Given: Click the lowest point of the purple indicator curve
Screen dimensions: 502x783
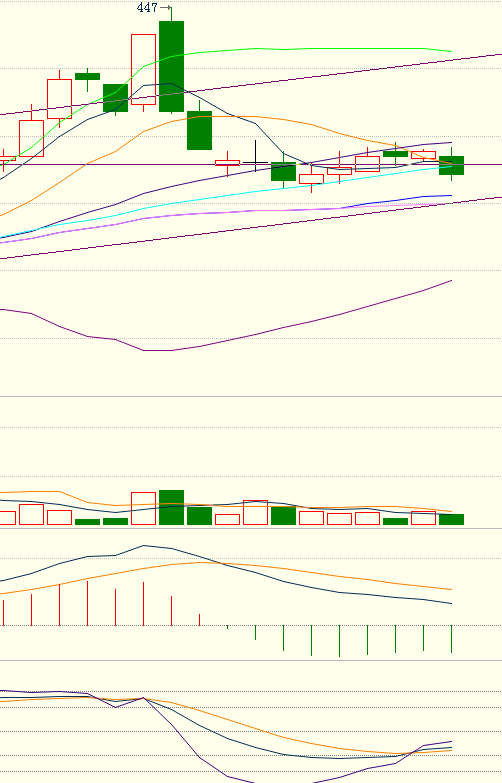Looking at the screenshot, I should pyautogui.click(x=157, y=351).
